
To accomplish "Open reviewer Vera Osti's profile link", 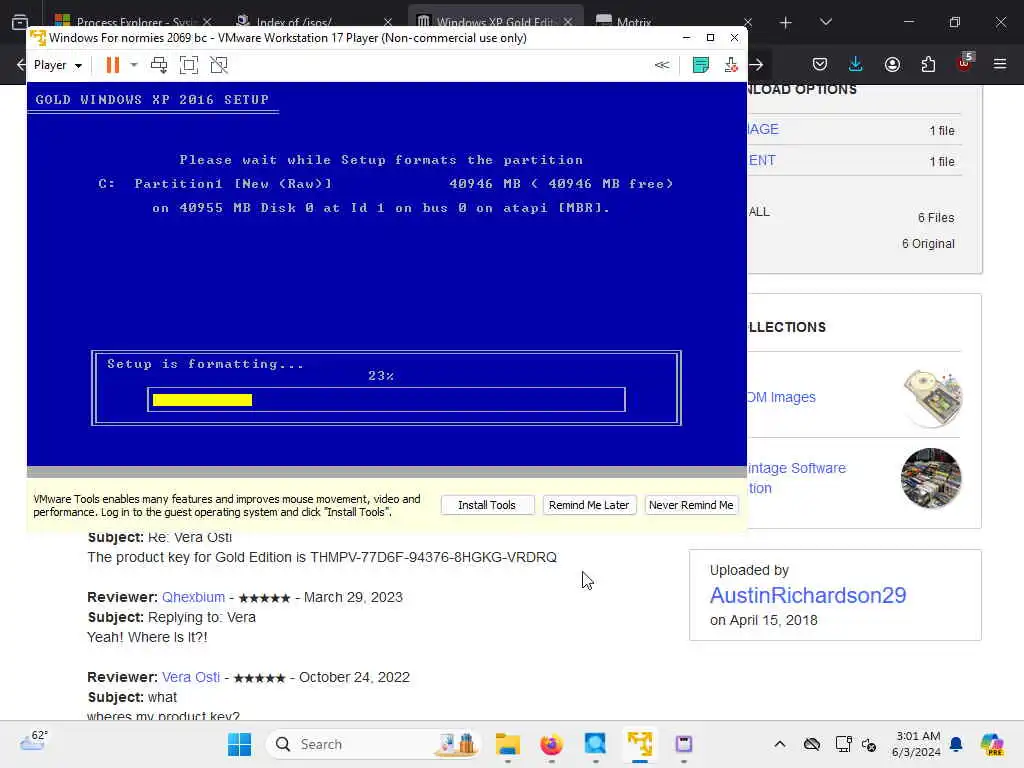I will pyautogui.click(x=191, y=677).
